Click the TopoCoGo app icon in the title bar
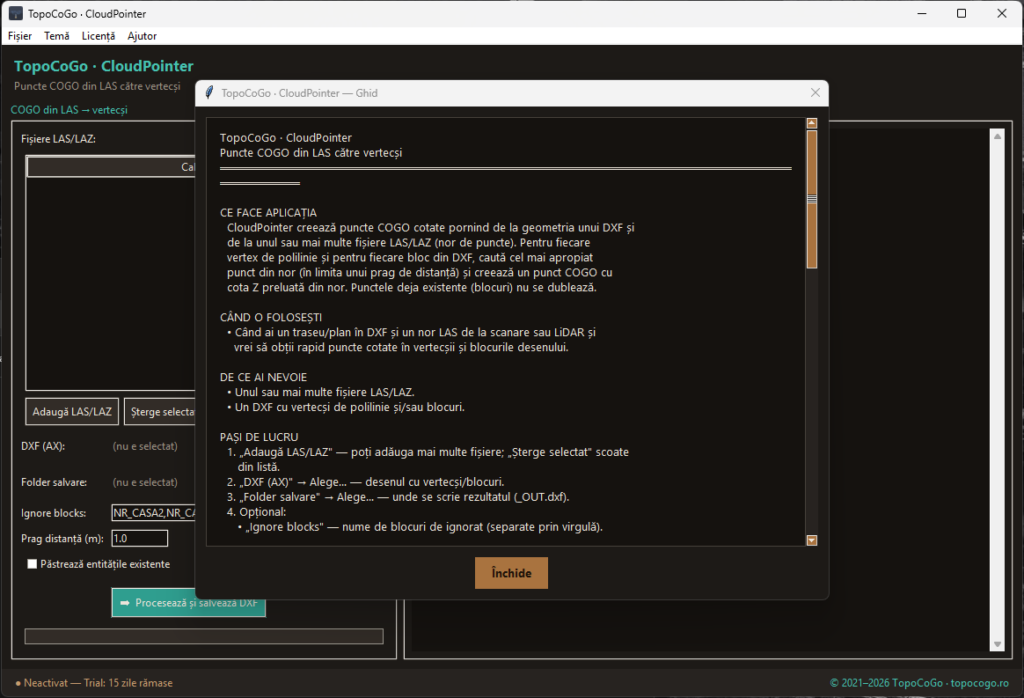Viewport: 1024px width, 698px height. point(16,13)
